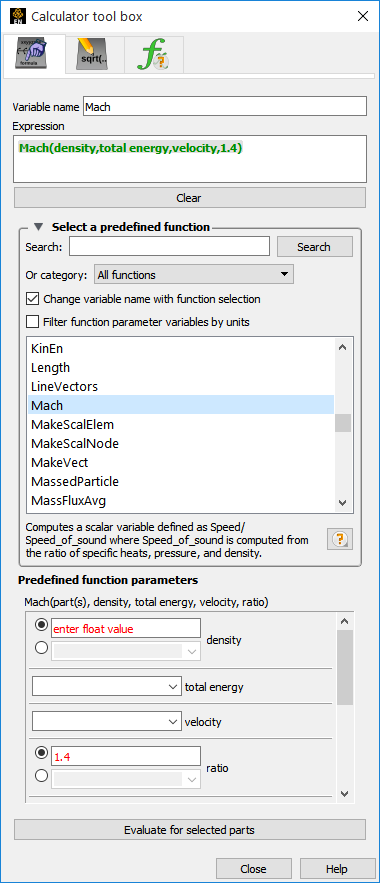
Task: Click Evaluate for selected parts button
Action: [x=190, y=830]
